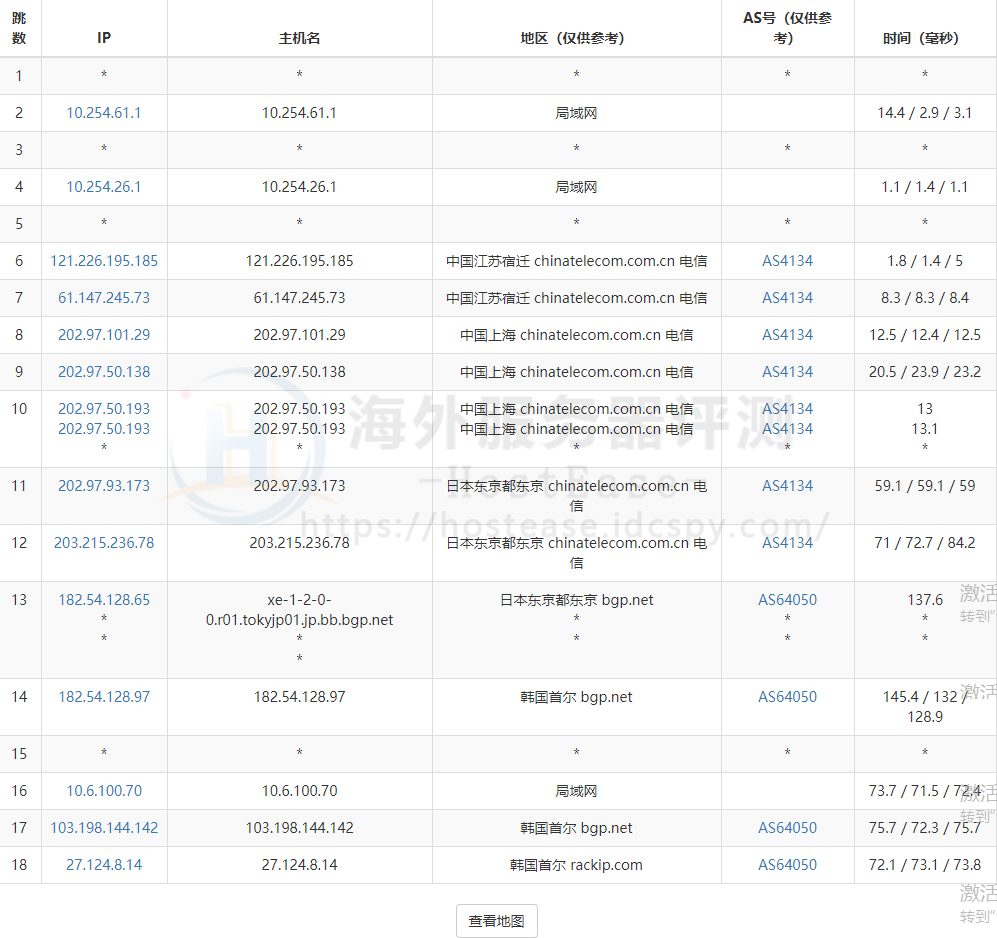Open the AS64050 link in hop 13
The image size is (997, 938).
787,600
